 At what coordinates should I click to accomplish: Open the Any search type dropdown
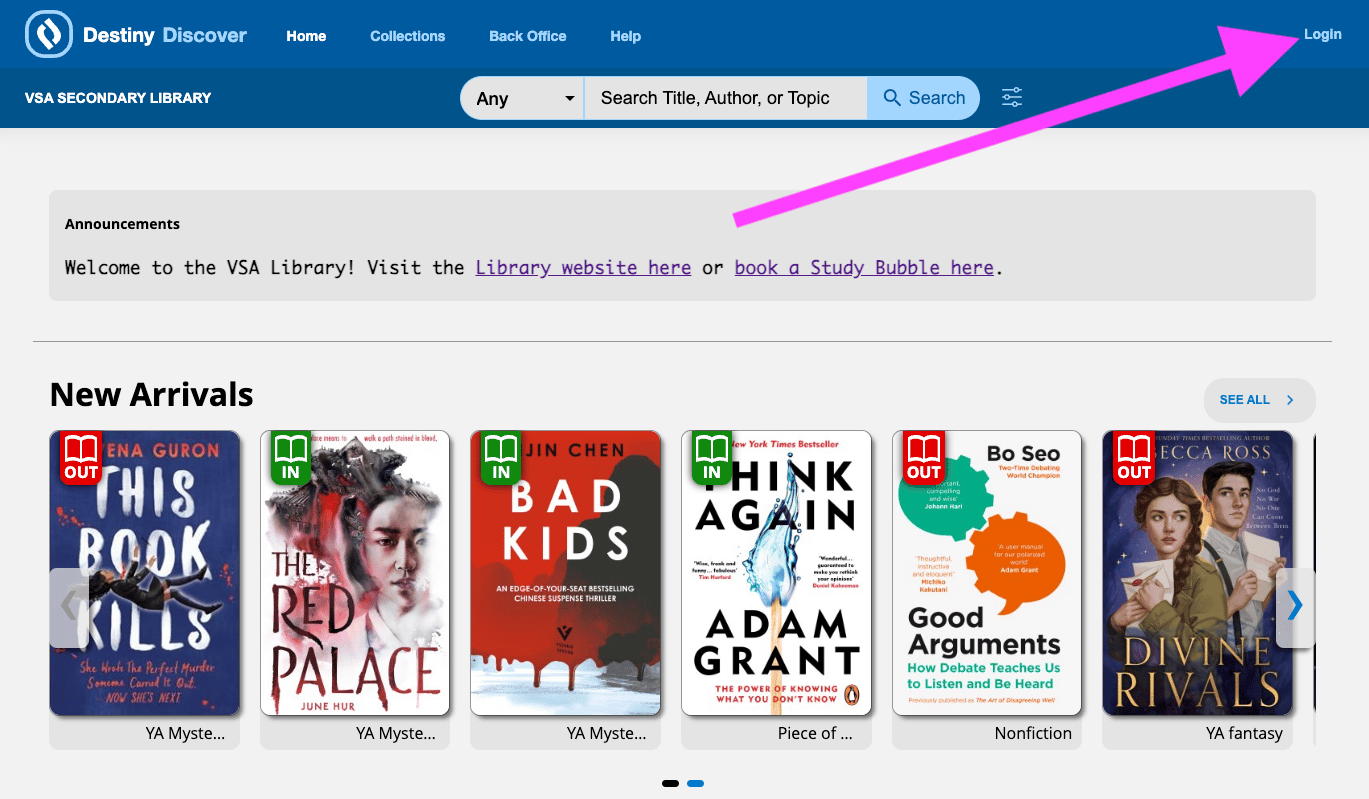tap(522, 98)
